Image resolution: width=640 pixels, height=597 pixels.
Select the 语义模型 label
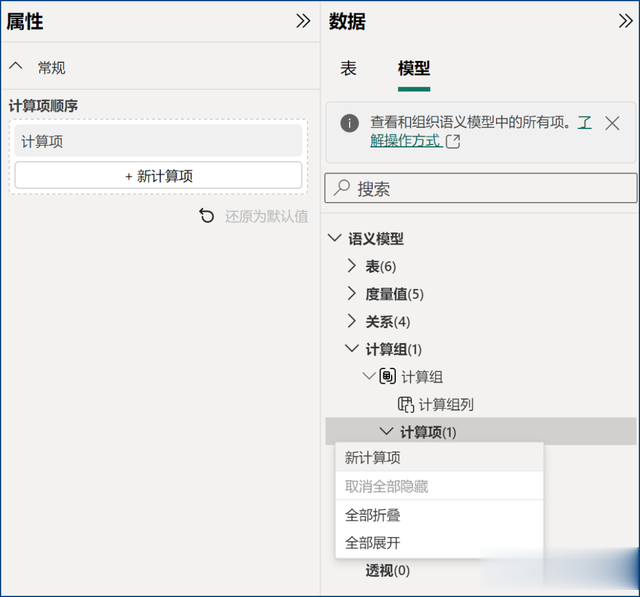tap(376, 239)
